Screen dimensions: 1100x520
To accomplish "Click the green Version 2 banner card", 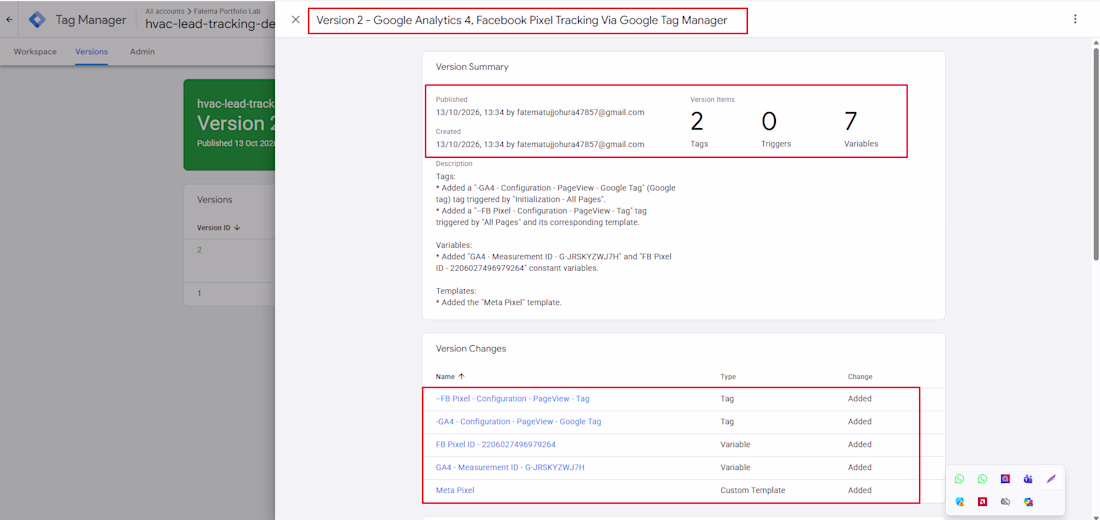I will point(229,124).
